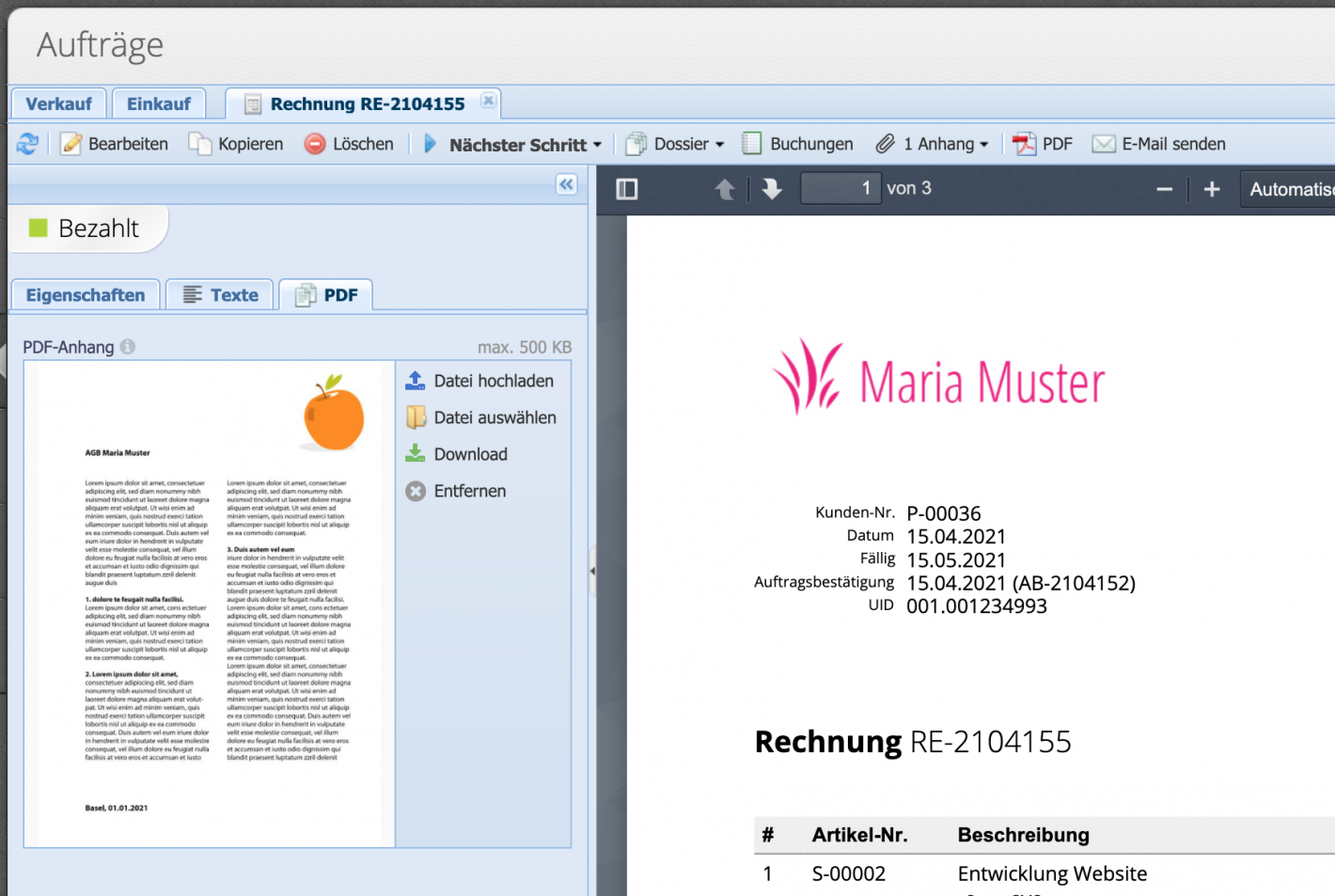Choose an existing file with Datei auswählen

tap(483, 417)
